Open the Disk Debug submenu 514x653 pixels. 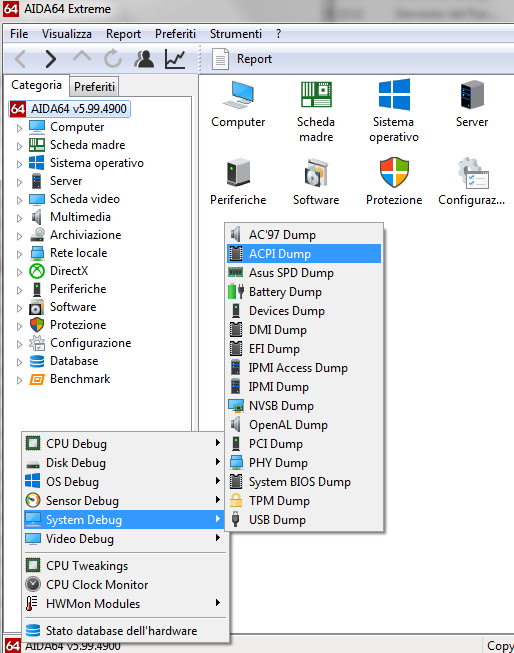(124, 463)
